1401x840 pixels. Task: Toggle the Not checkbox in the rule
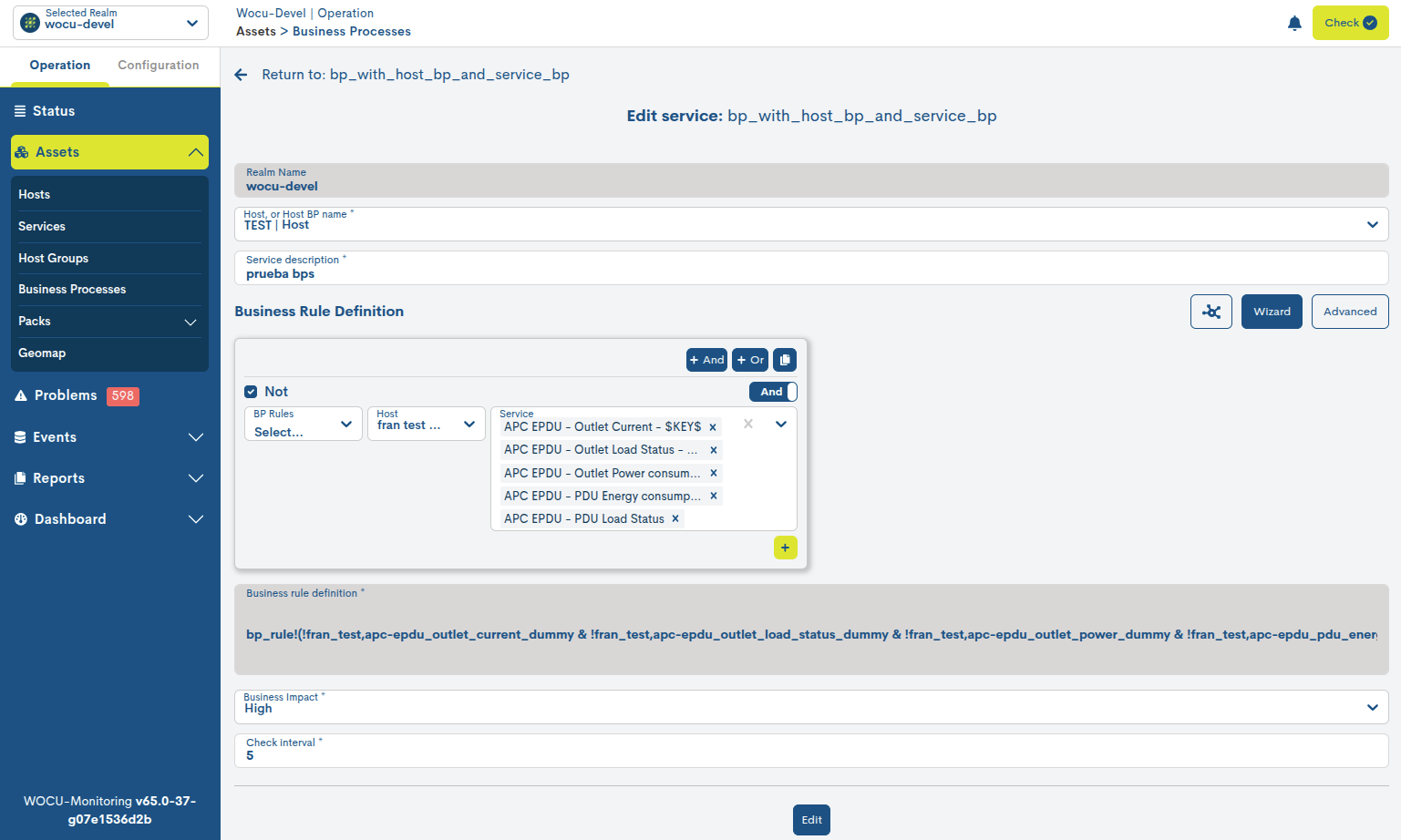(250, 391)
